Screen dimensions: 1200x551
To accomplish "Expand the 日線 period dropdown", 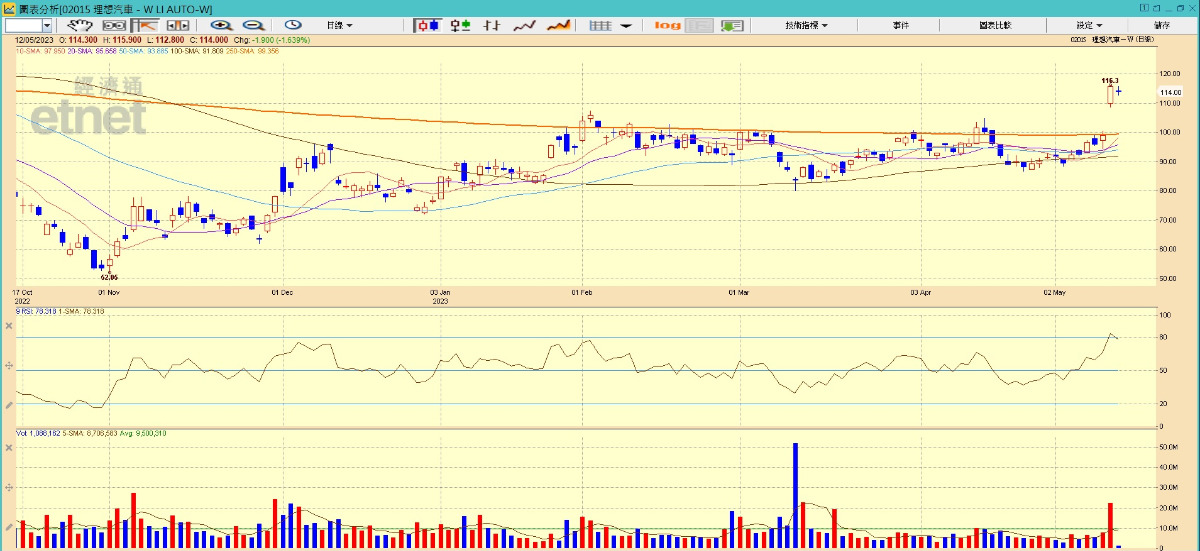I will 339,25.
